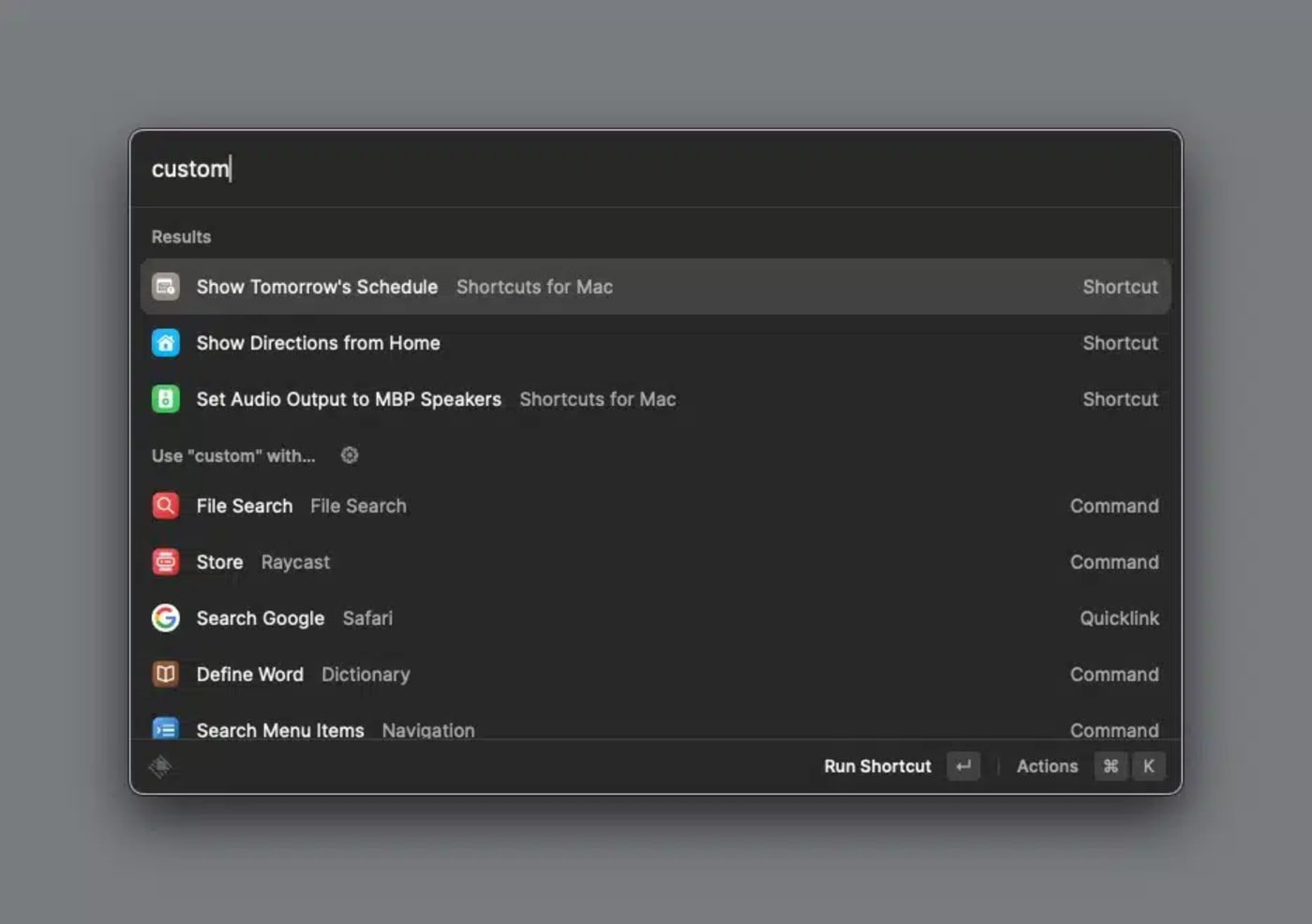Image resolution: width=1312 pixels, height=924 pixels.
Task: Click the Raycast Store icon
Action: [x=166, y=562]
